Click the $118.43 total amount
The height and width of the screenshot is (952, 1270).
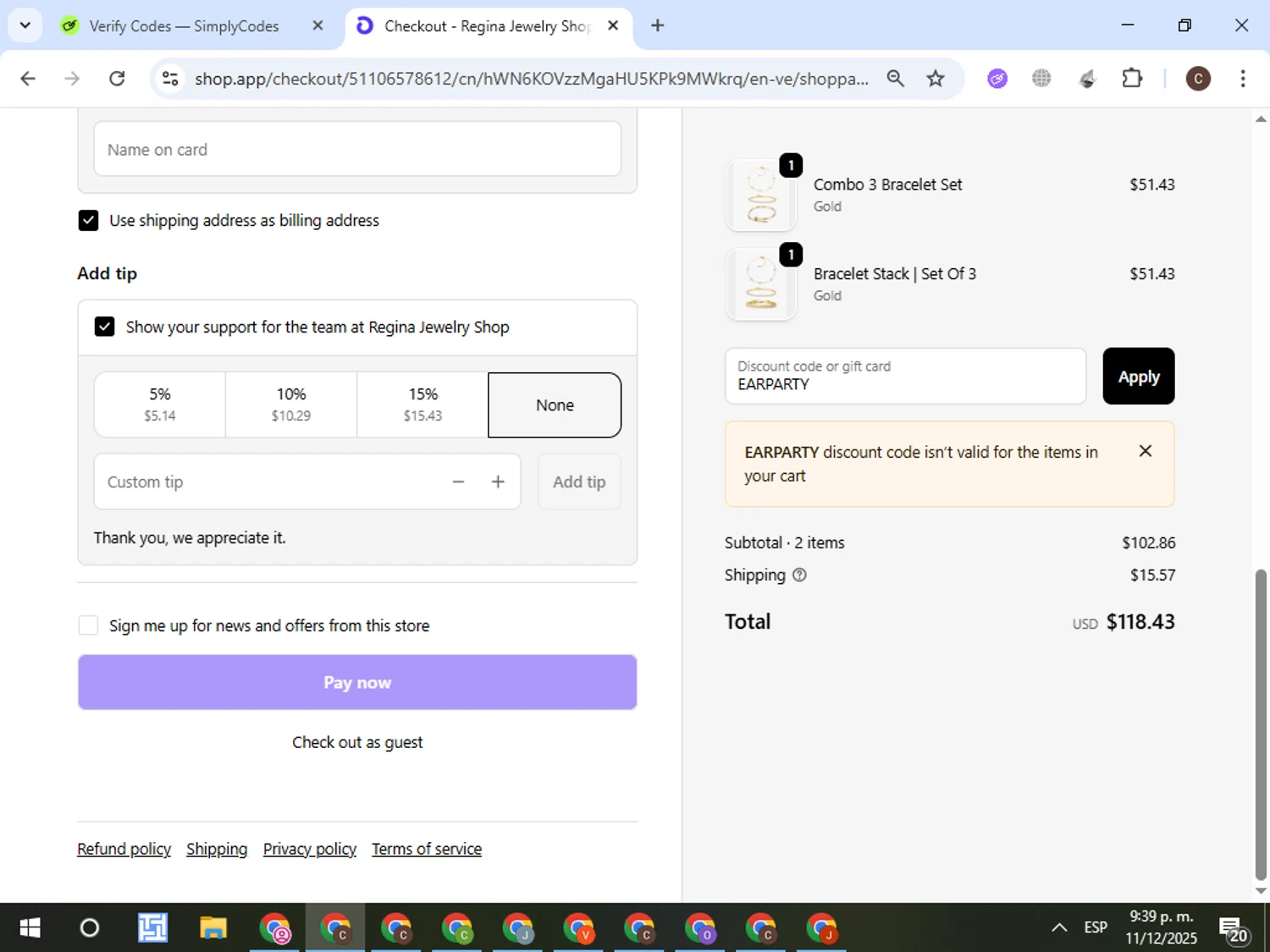[1140, 622]
